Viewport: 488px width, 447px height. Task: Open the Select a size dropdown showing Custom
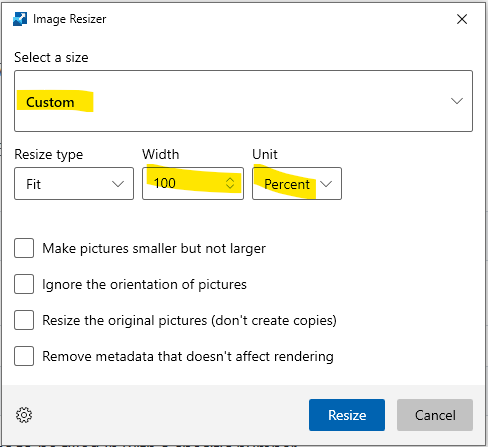pos(243,101)
